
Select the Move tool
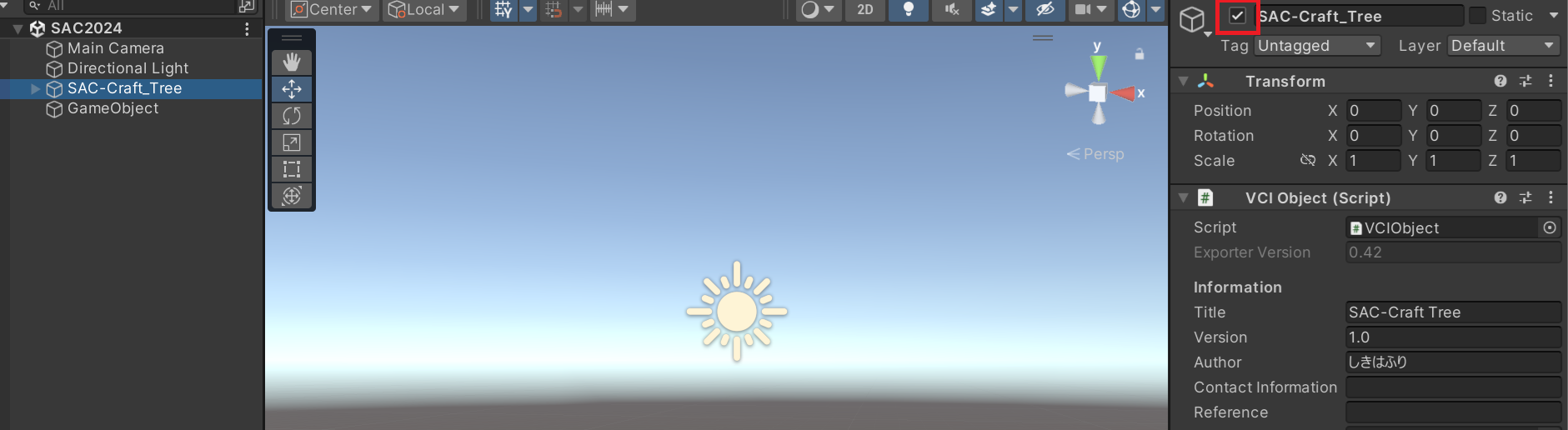click(x=292, y=89)
